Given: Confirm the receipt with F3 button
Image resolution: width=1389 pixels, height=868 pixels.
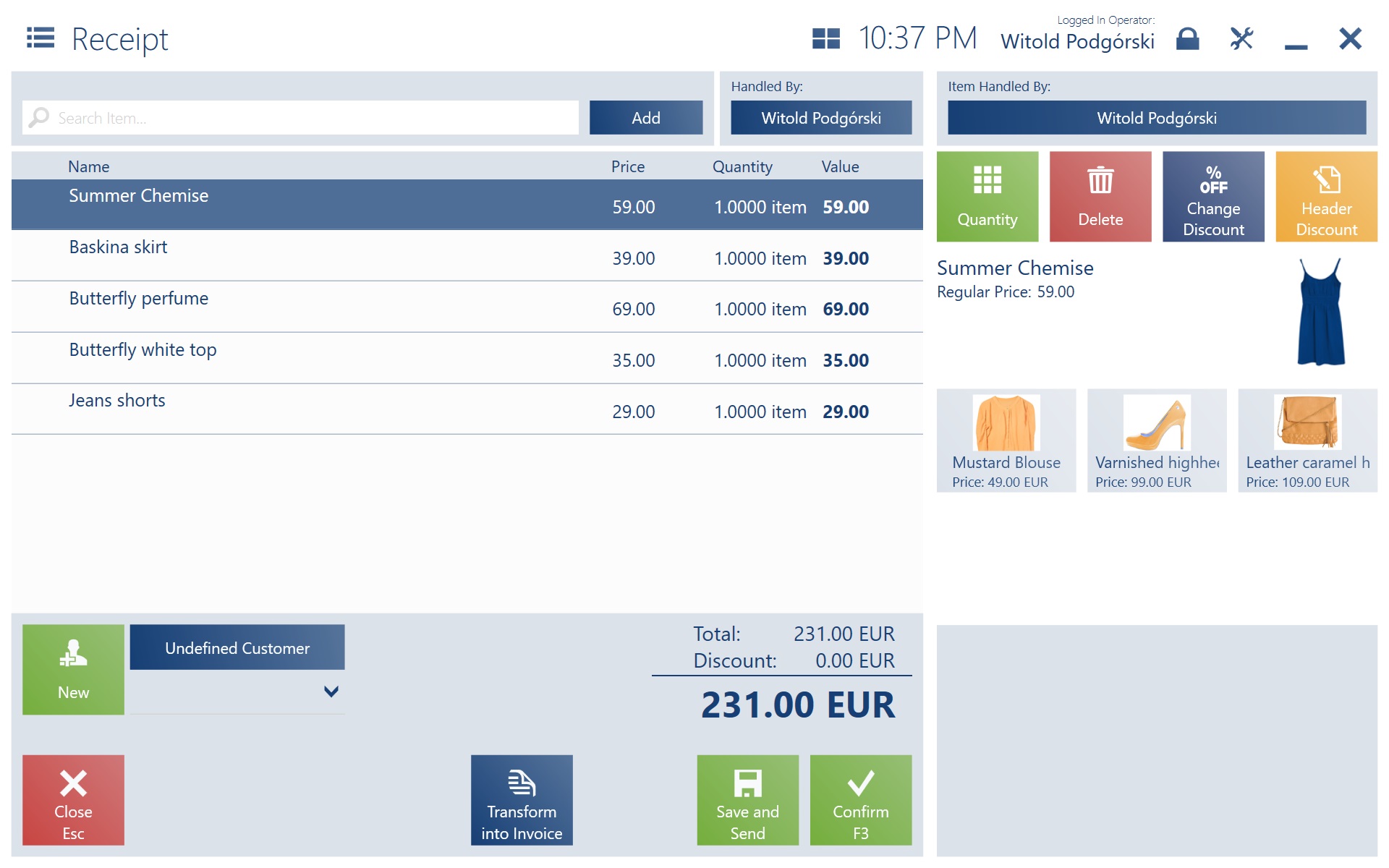Looking at the screenshot, I should pyautogui.click(x=860, y=800).
